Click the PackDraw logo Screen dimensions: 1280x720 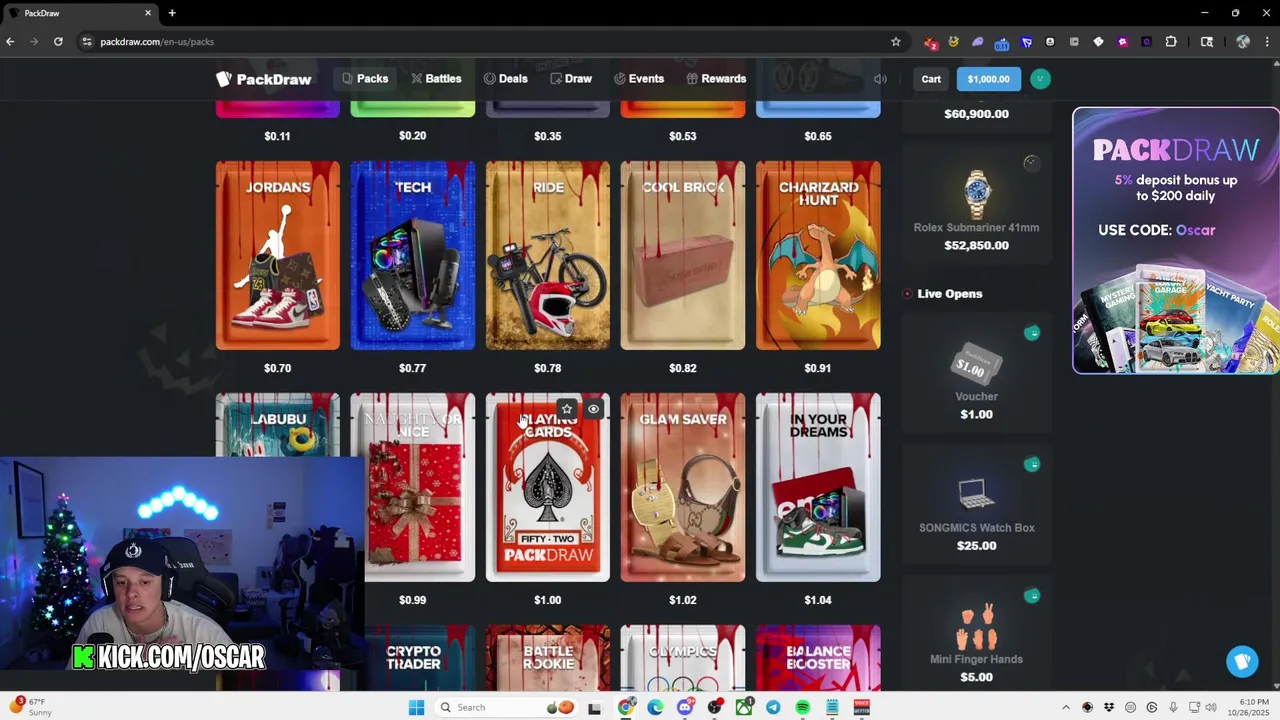coord(264,79)
